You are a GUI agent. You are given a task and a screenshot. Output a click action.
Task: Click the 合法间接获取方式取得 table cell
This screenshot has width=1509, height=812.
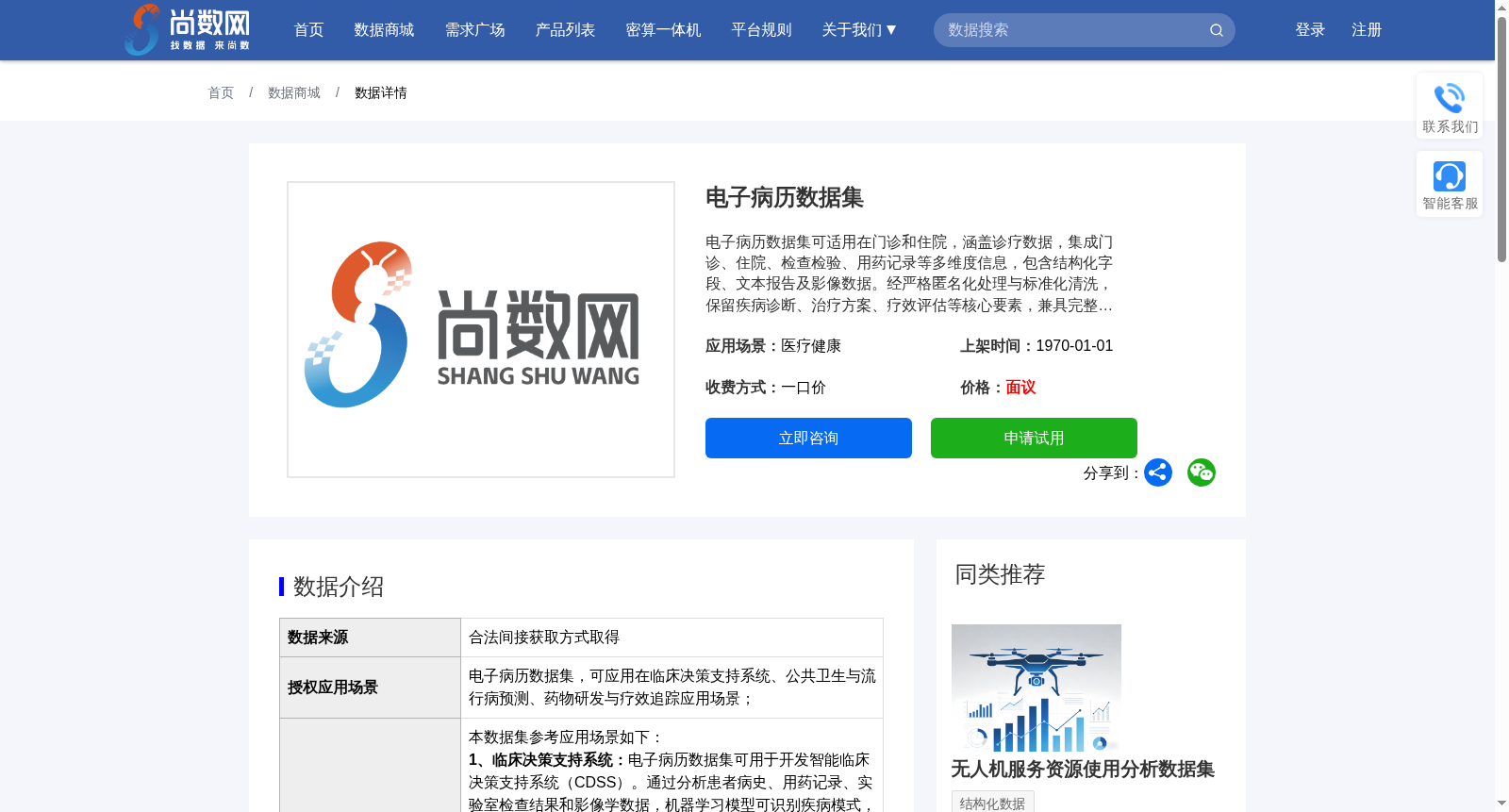pos(672,638)
